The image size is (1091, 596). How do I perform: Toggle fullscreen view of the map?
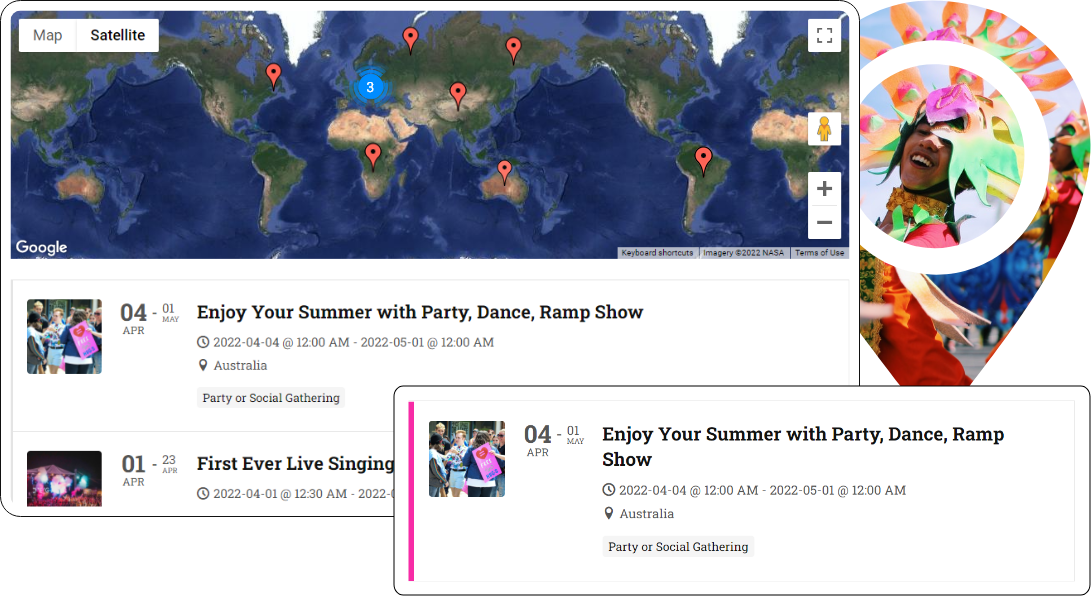(824, 36)
